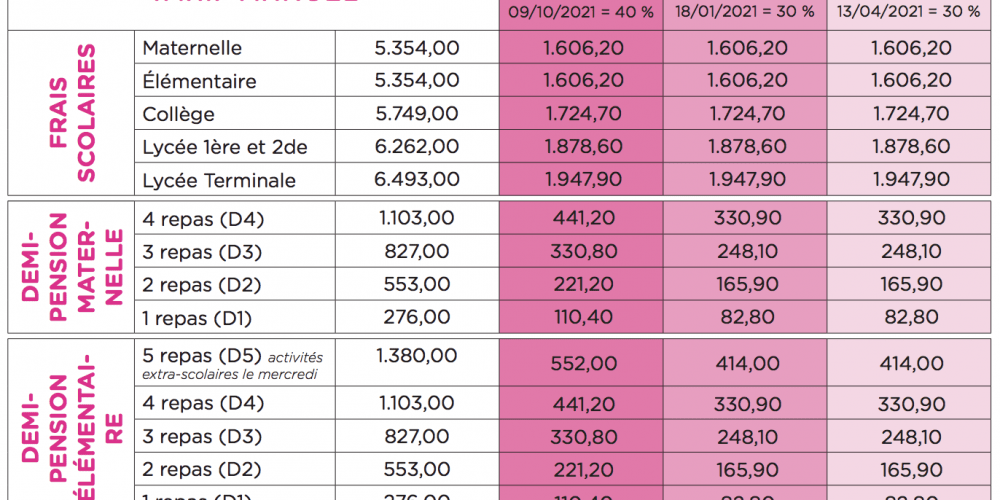
Task: Select the Élémentaire row label
Action: [199, 81]
